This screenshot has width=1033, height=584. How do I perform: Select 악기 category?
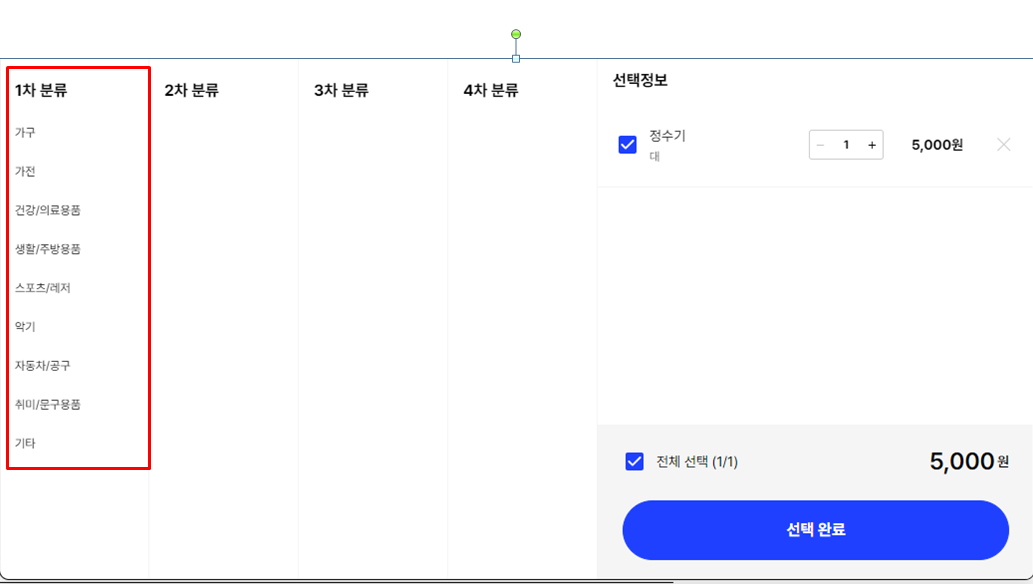pyautogui.click(x=24, y=326)
